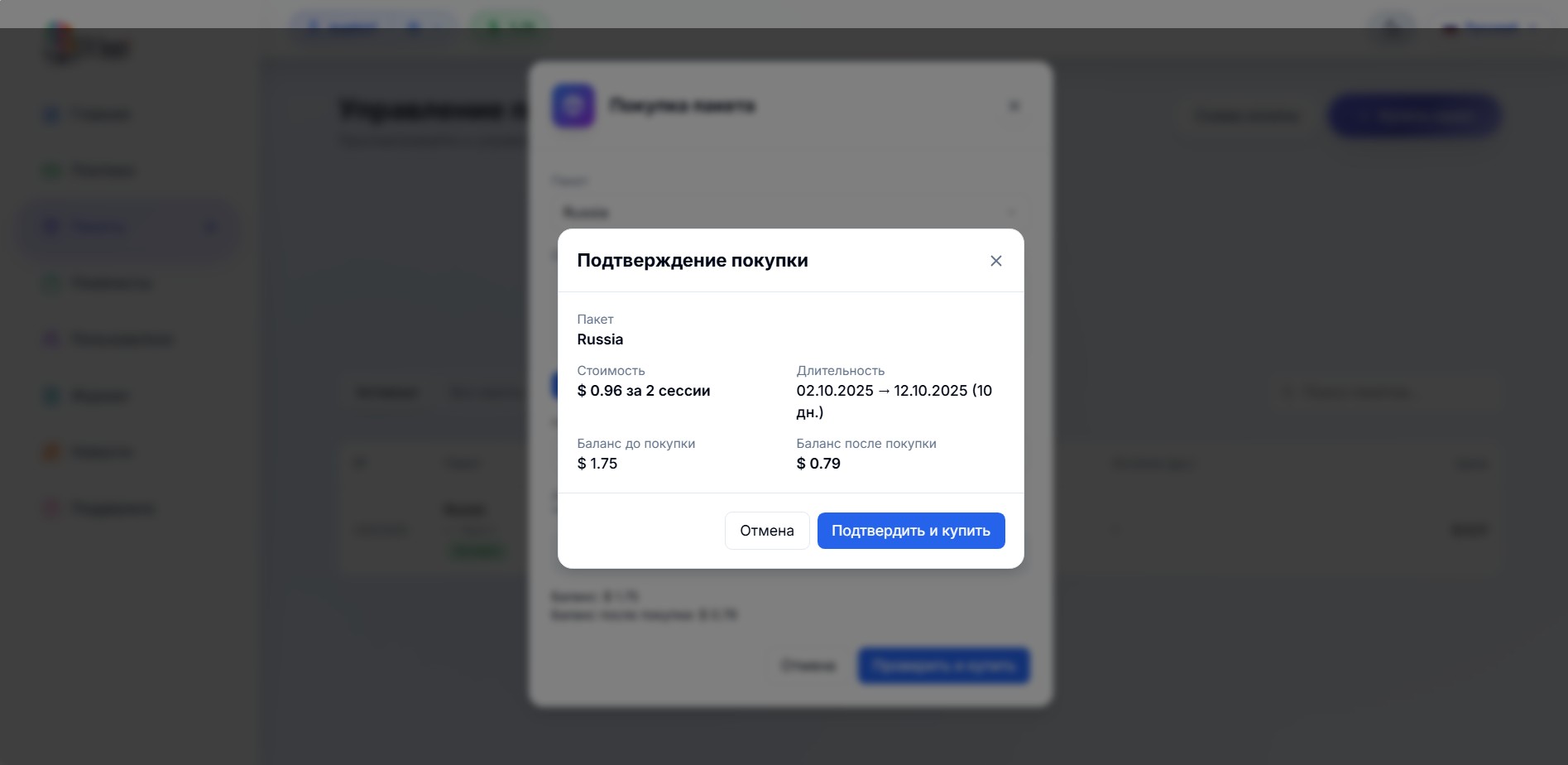Select the blue icon of the first sidebar item
The width and height of the screenshot is (1568, 765).
(x=50, y=113)
